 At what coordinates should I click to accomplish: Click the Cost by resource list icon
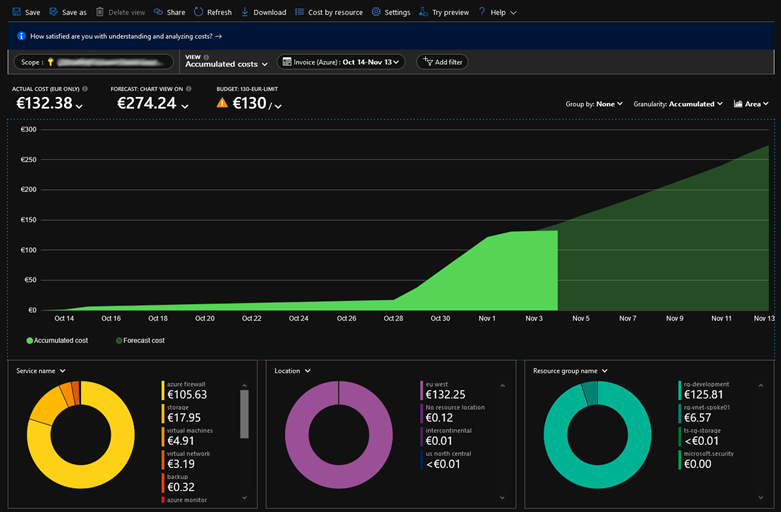pos(299,12)
